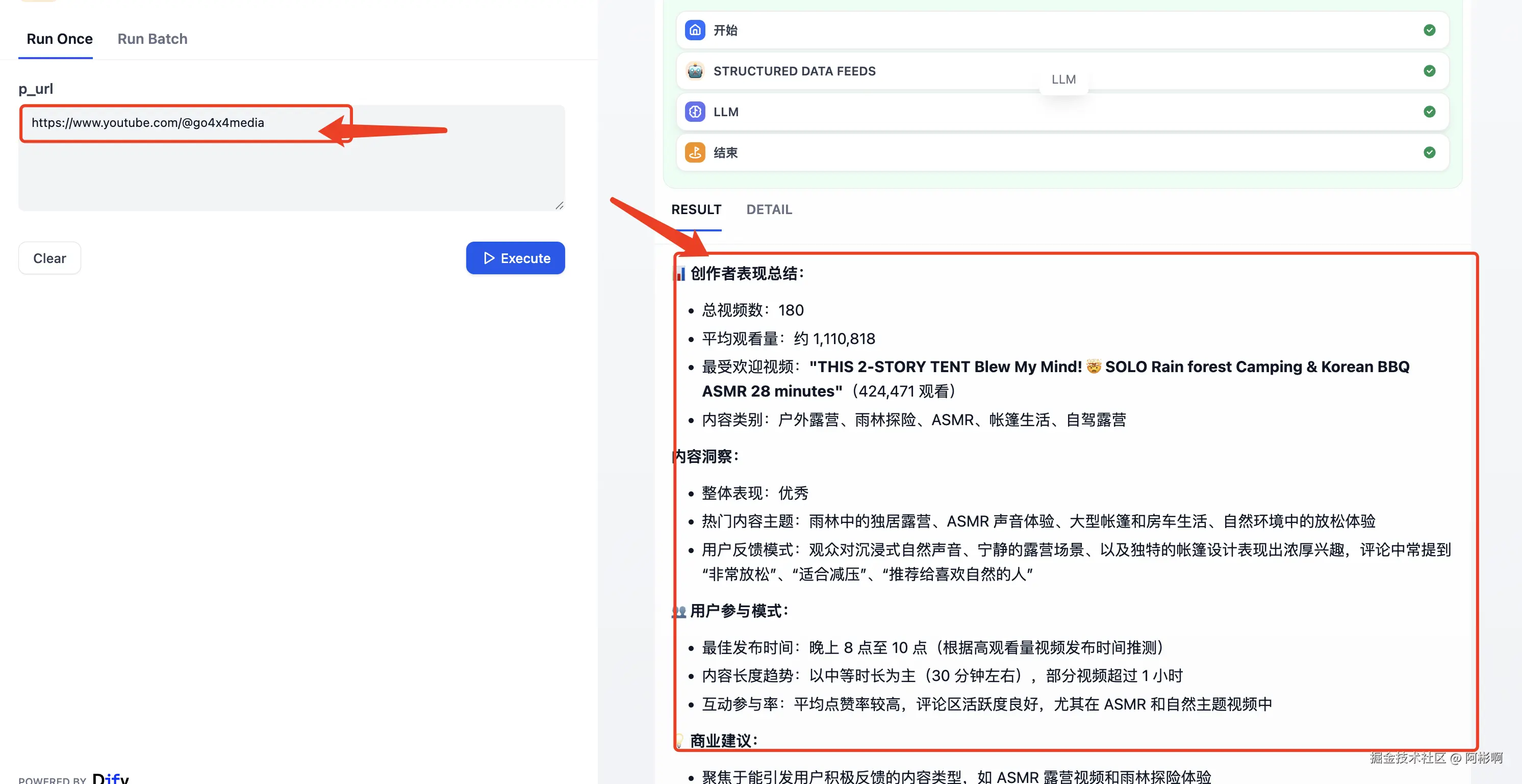This screenshot has height=784, width=1522.
Task: Click green check status on 开始 row
Action: [1429, 30]
